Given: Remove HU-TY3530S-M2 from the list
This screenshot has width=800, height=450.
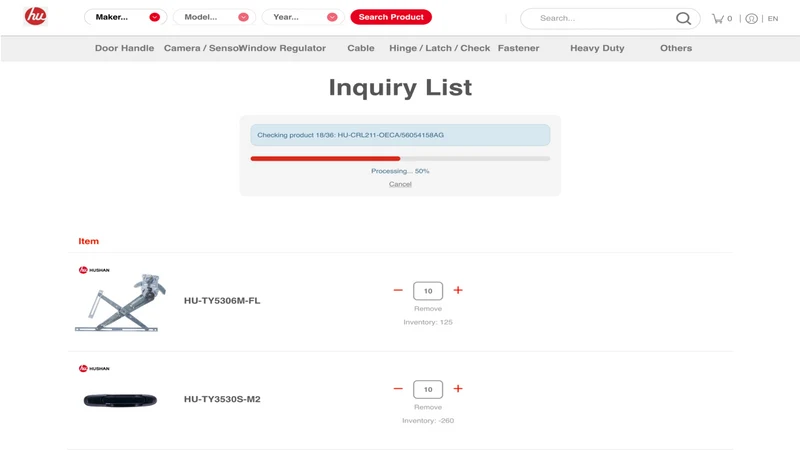Looking at the screenshot, I should pyautogui.click(x=428, y=407).
